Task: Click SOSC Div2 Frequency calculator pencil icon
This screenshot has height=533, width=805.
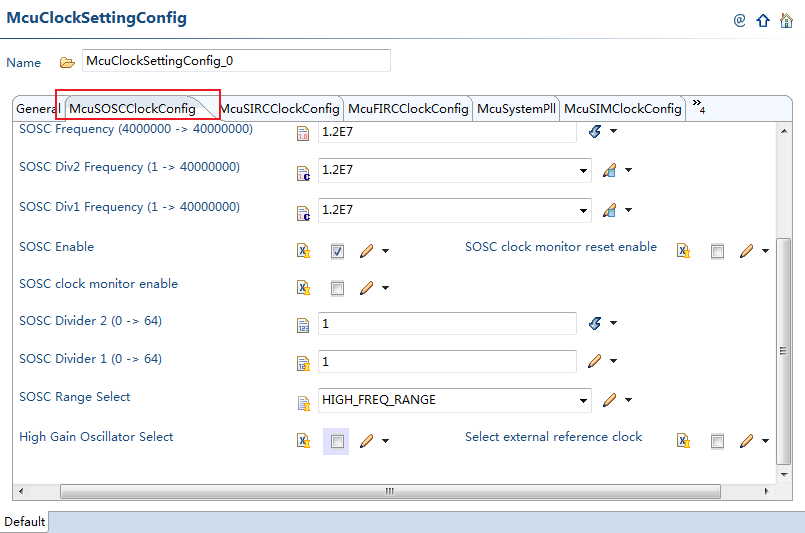Action: pyautogui.click(x=609, y=170)
